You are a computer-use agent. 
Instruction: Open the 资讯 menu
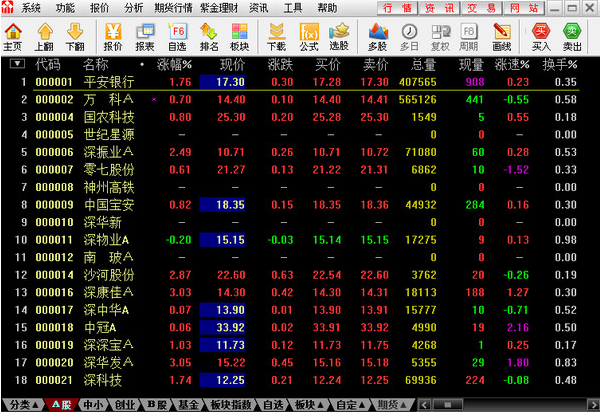[x=259, y=8]
